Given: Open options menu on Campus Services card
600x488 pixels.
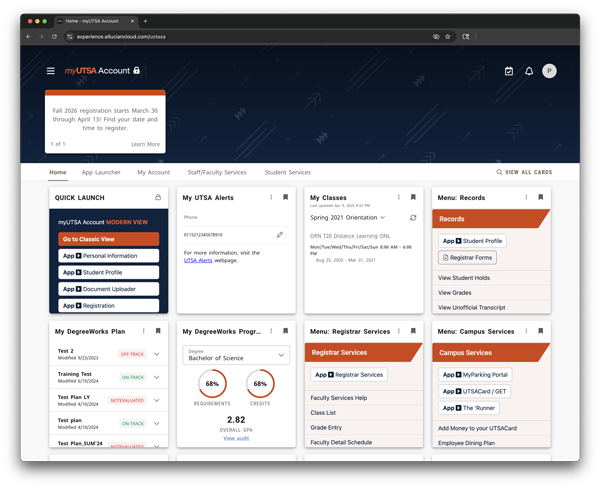Looking at the screenshot, I should click(x=526, y=331).
